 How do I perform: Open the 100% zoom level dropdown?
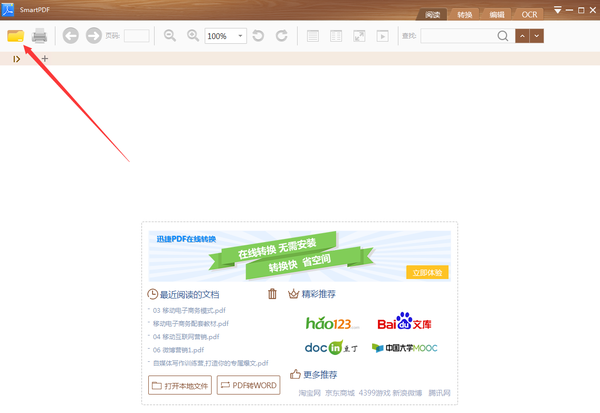pyautogui.click(x=241, y=36)
